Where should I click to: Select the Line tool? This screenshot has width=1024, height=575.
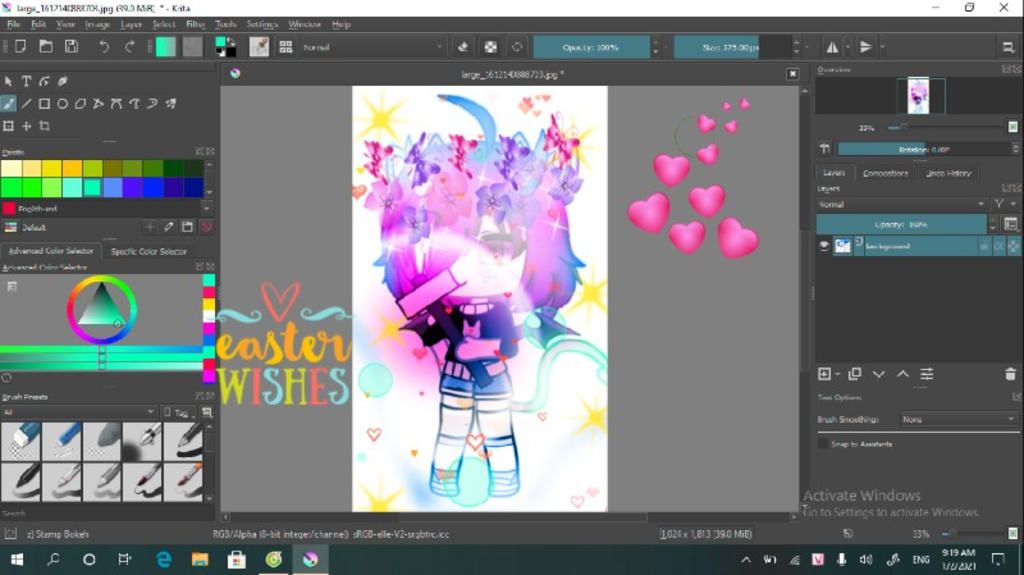(26, 103)
